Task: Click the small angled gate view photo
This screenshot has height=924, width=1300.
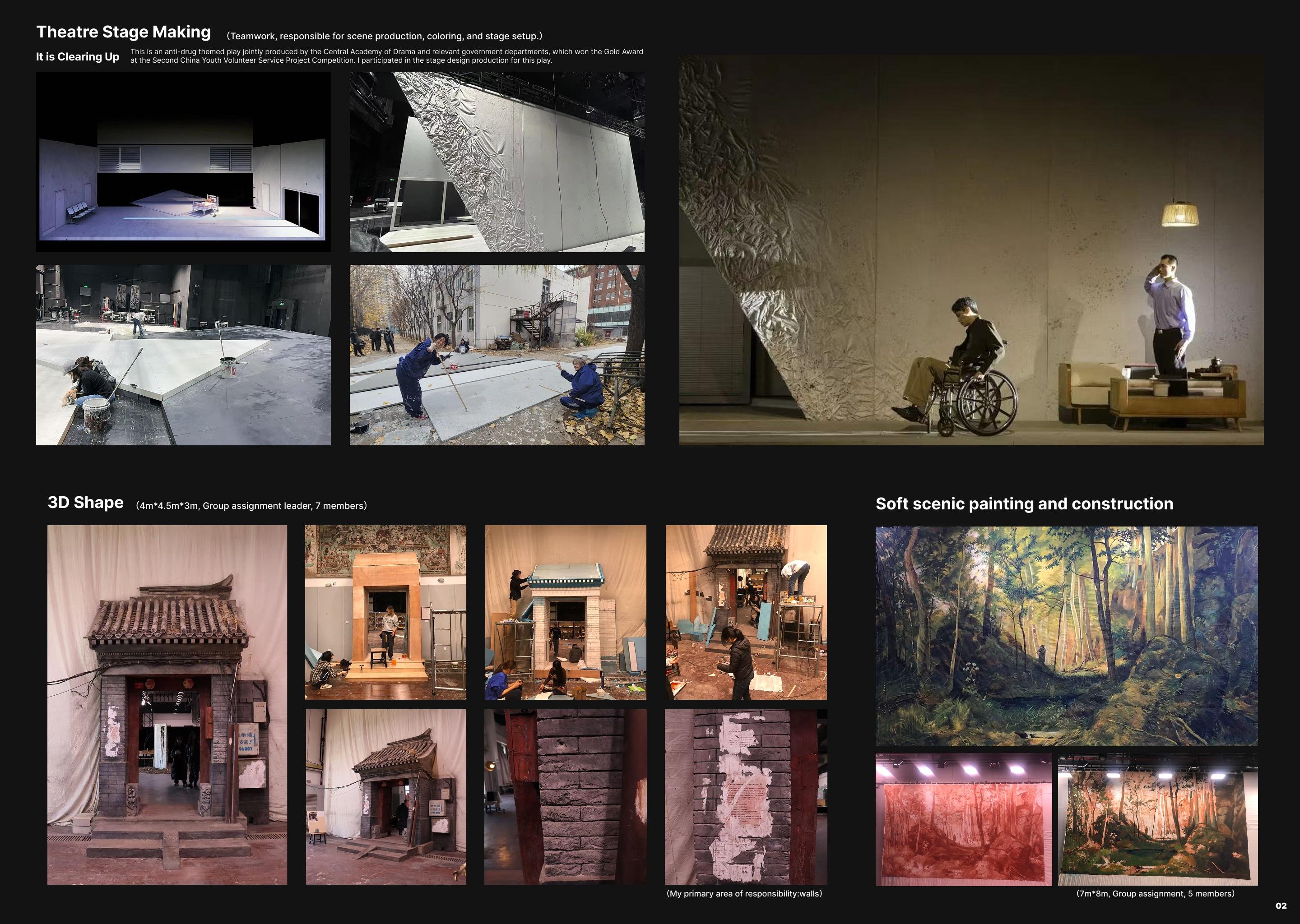Action: tap(385, 797)
